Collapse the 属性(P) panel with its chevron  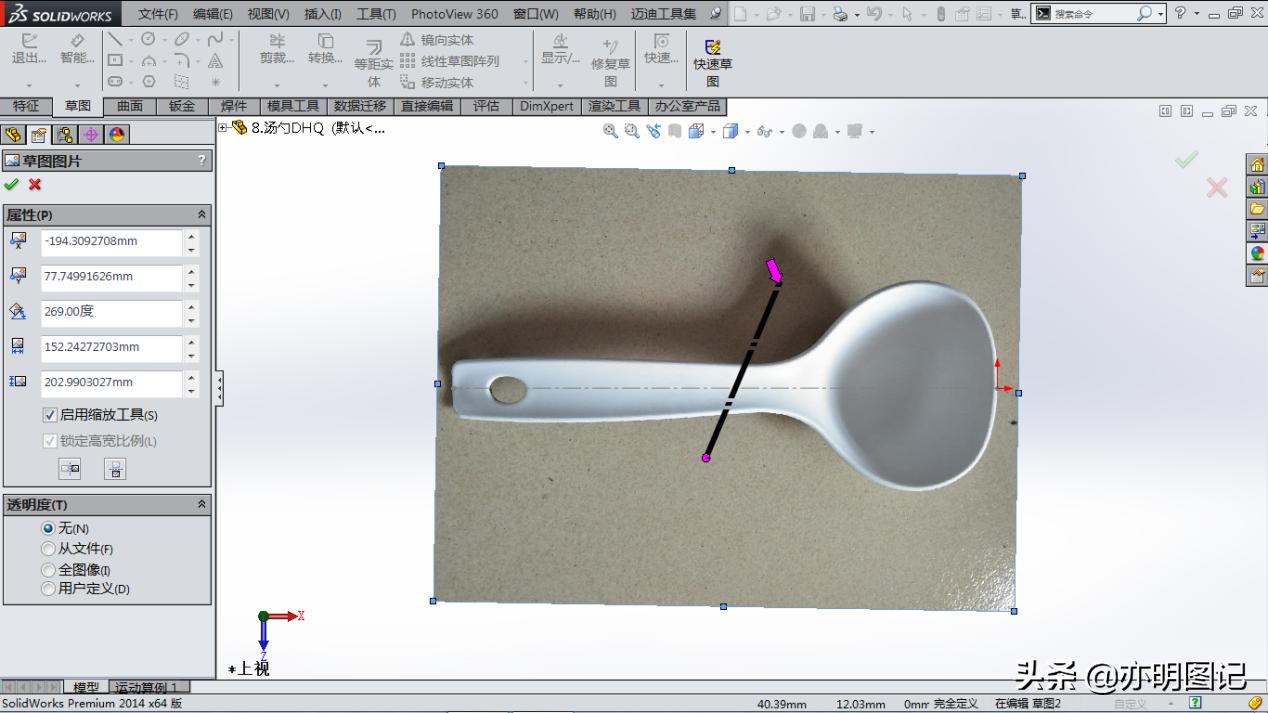tap(201, 214)
